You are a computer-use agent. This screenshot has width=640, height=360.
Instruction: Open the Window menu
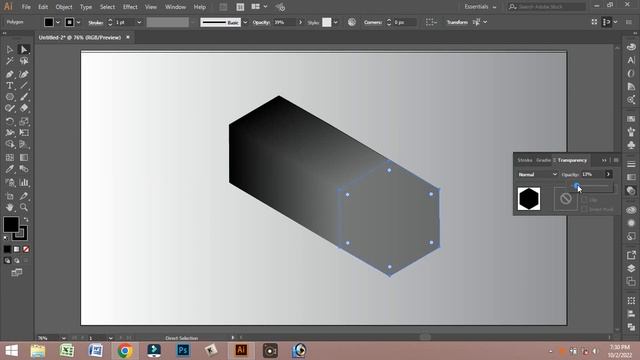point(176,7)
